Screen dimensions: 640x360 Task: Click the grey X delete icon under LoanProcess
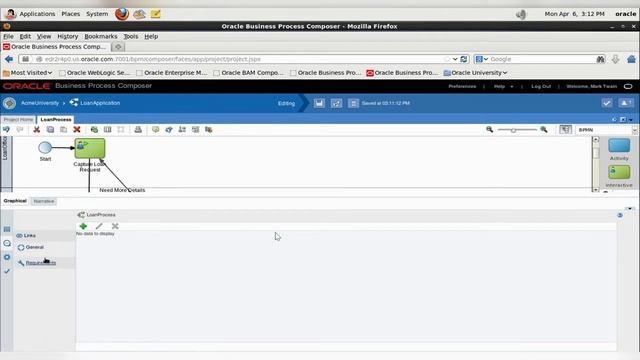(115, 226)
